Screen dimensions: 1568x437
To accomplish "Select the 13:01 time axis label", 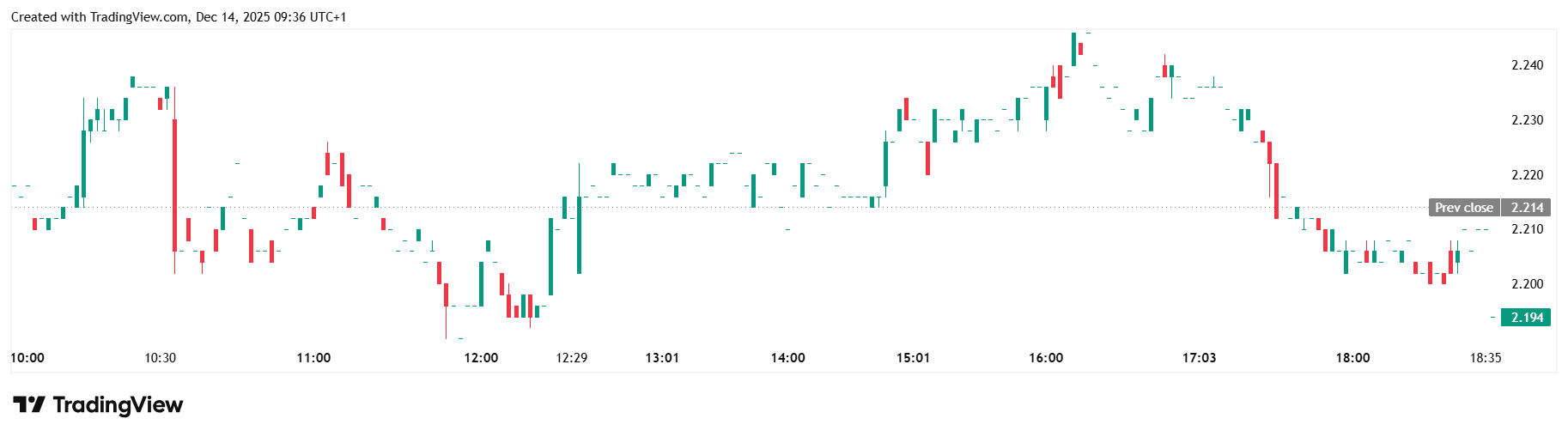I will click(x=662, y=358).
